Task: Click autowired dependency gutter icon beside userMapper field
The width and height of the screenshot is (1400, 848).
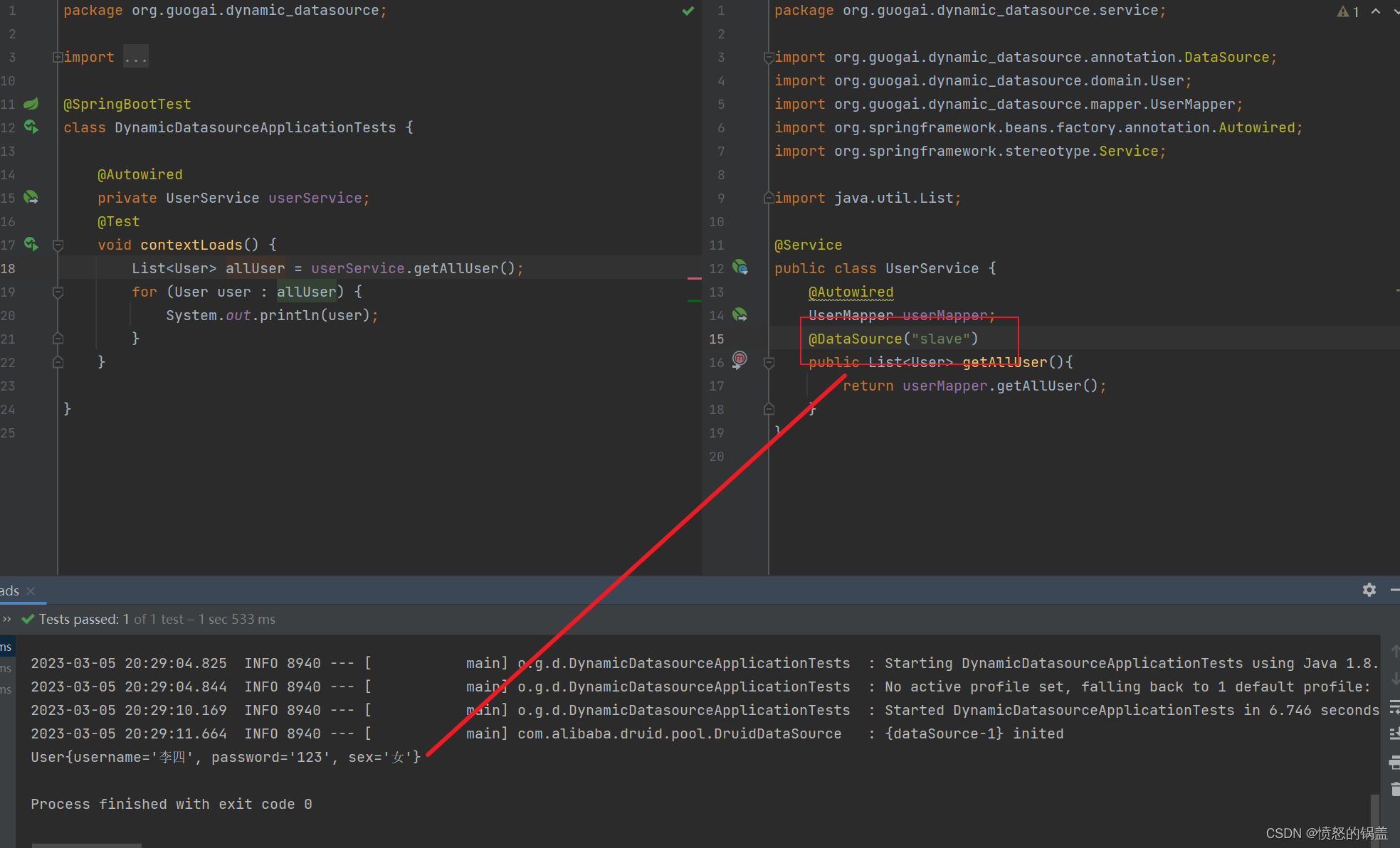Action: tap(740, 314)
